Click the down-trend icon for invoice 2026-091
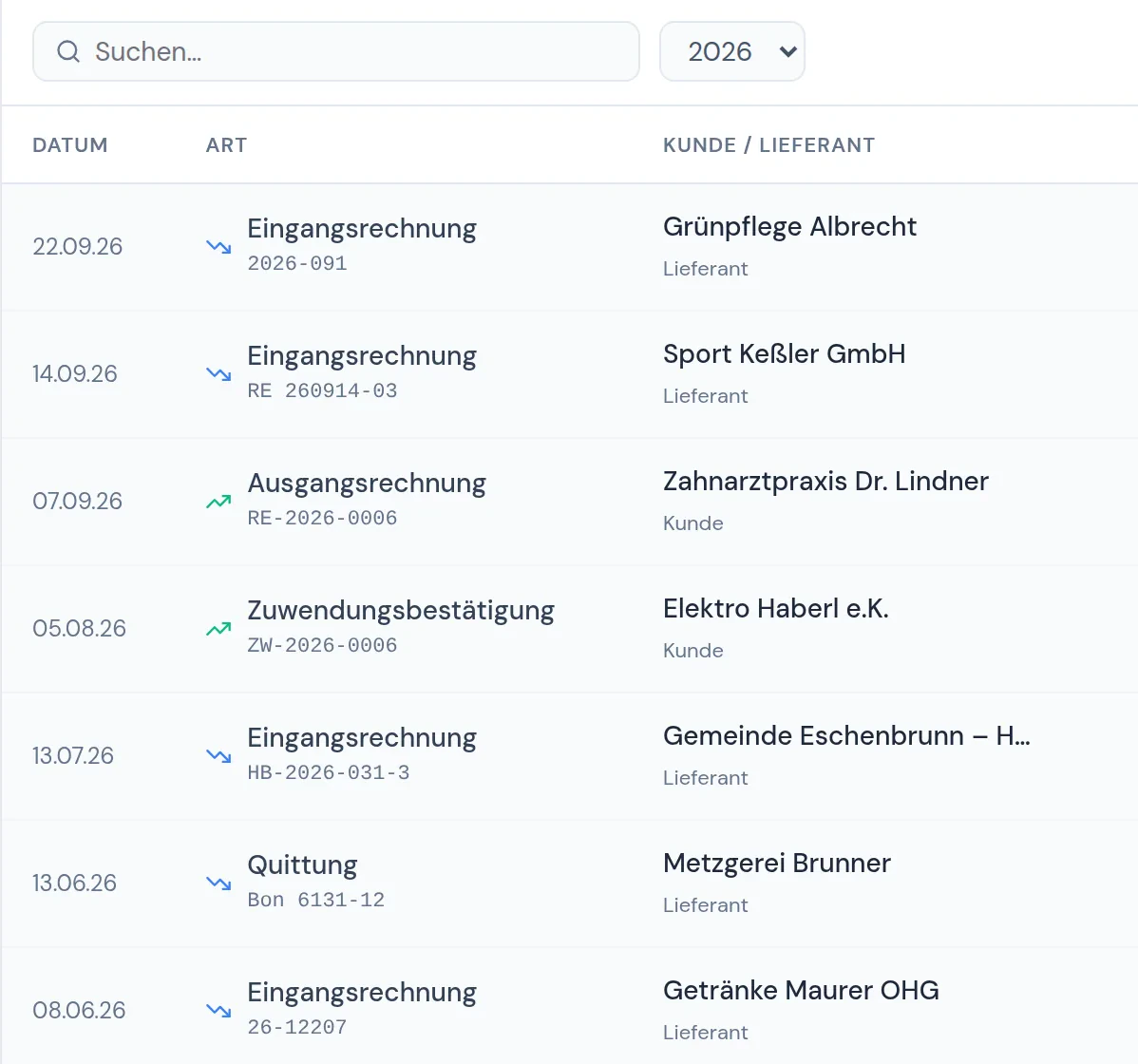This screenshot has width=1138, height=1064. click(x=218, y=247)
